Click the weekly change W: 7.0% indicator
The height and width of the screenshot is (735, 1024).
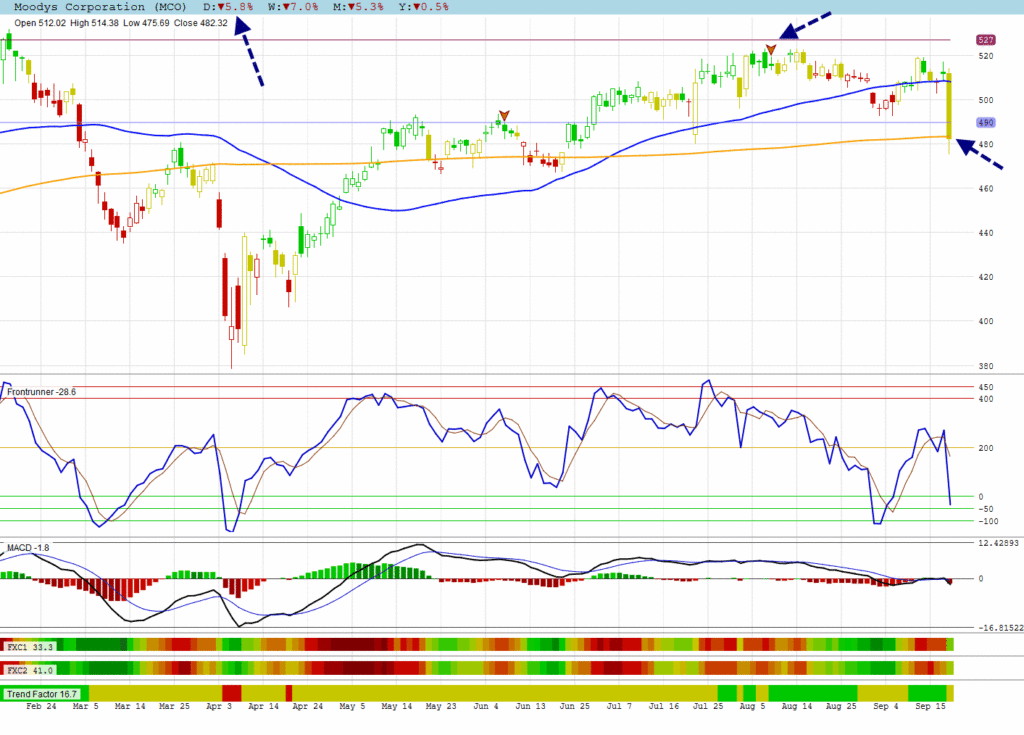point(297,6)
